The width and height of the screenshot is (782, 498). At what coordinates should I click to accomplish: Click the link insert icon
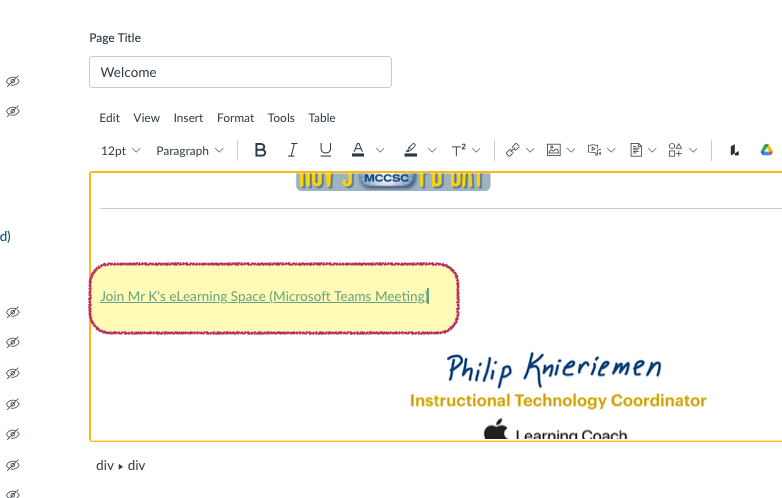click(512, 150)
